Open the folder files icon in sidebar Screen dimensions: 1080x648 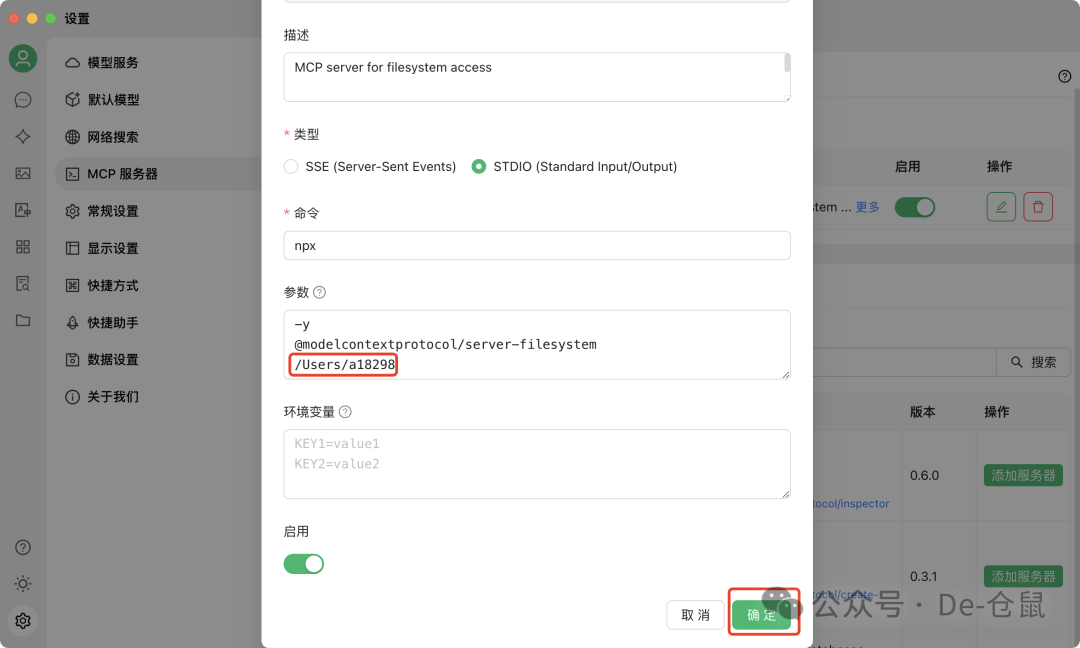[23, 321]
